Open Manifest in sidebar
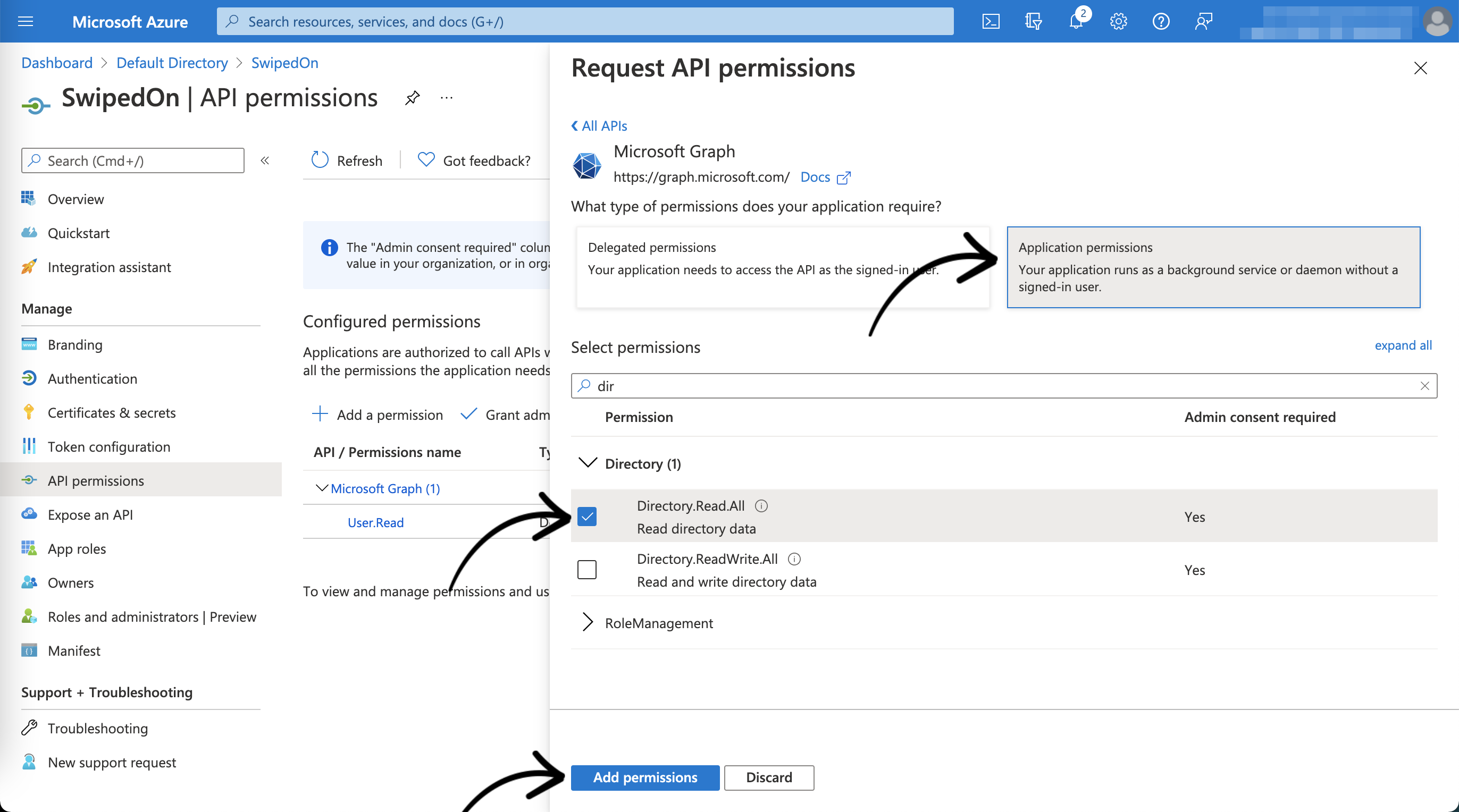1459x812 pixels. (x=73, y=650)
